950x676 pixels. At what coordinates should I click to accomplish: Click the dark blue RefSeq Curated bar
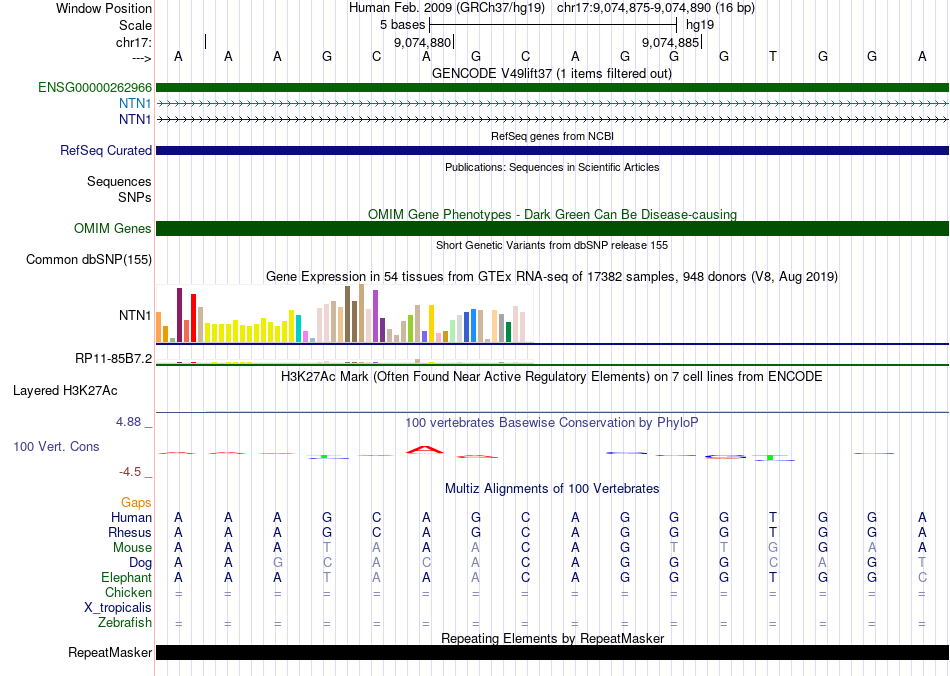[x=552, y=150]
